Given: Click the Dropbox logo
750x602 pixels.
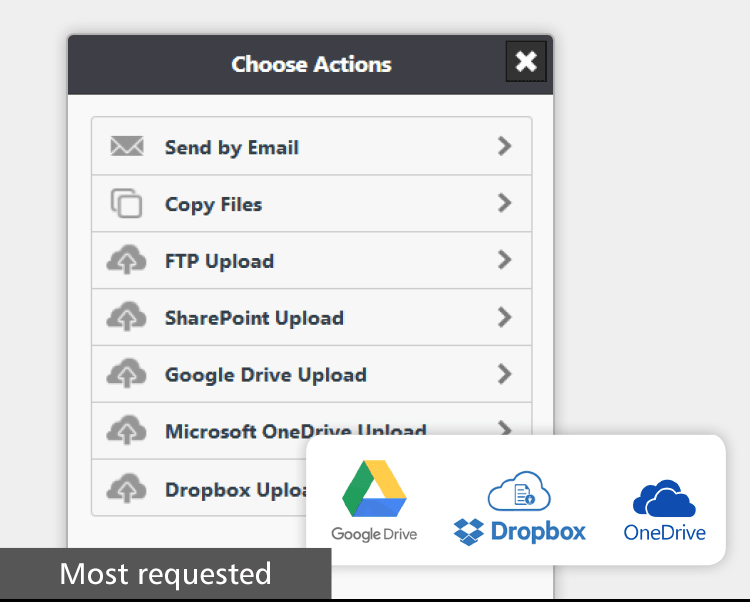Looking at the screenshot, I should 519,508.
